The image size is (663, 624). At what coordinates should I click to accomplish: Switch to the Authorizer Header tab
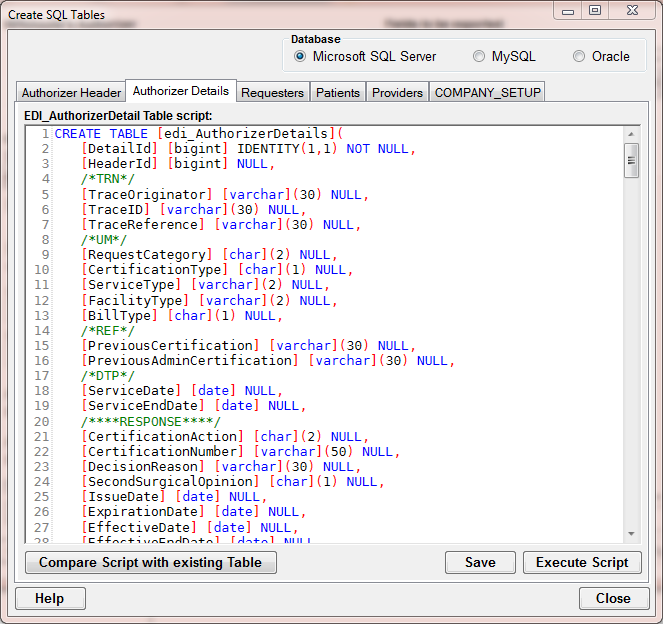point(71,93)
